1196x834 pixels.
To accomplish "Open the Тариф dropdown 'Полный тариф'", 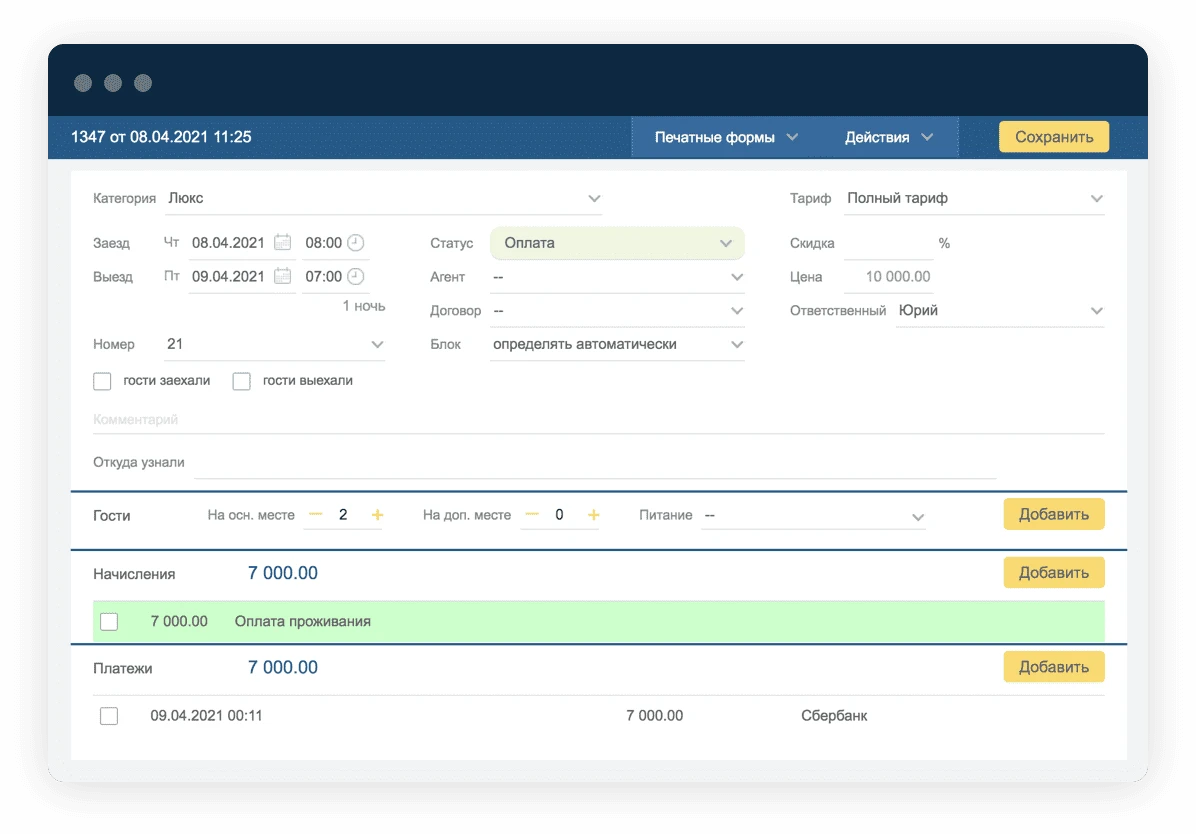I will [974, 198].
